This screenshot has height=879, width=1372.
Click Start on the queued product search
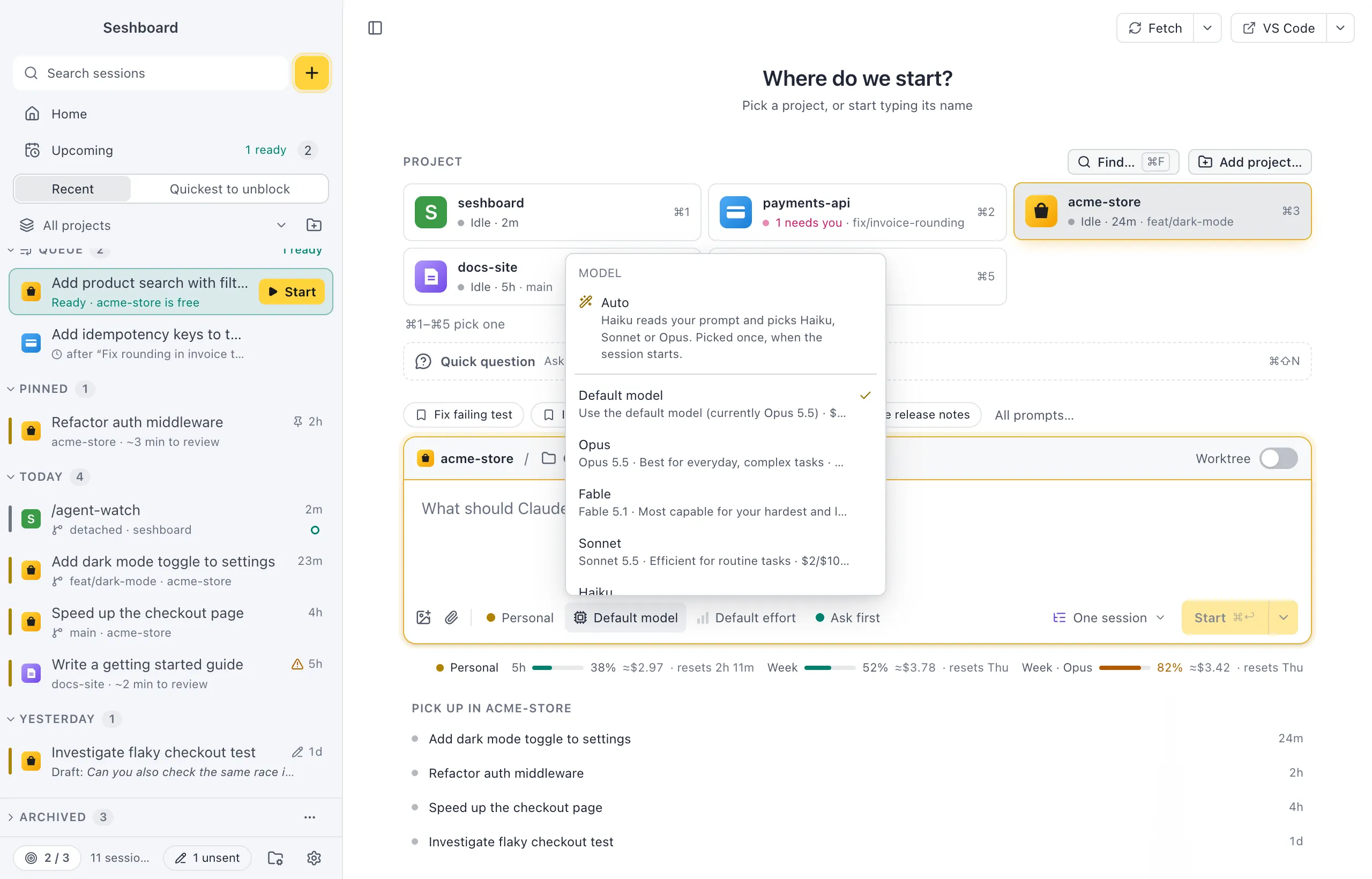292,292
